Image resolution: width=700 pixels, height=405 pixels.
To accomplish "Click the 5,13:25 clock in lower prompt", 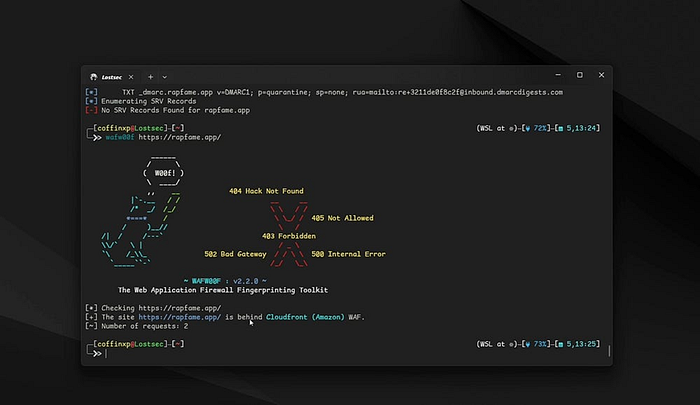I will (x=577, y=344).
